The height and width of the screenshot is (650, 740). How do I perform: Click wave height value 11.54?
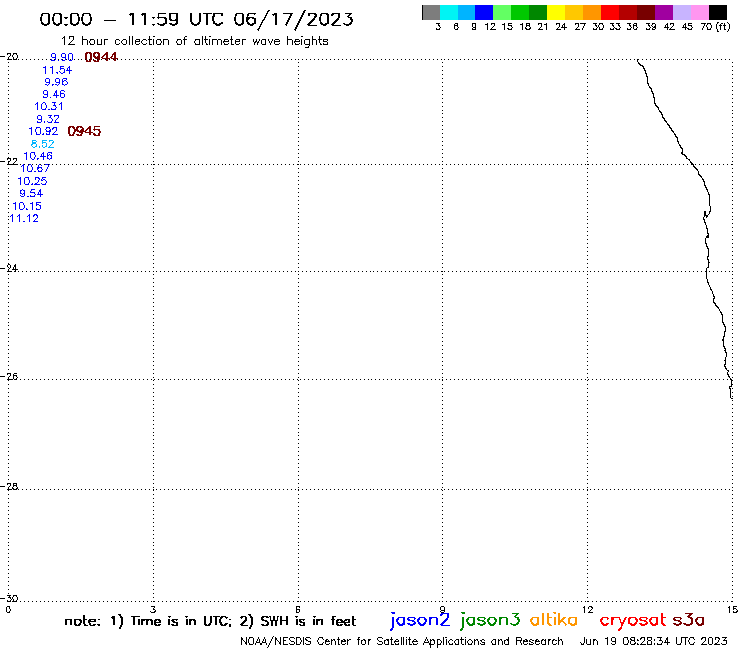click(x=57, y=70)
